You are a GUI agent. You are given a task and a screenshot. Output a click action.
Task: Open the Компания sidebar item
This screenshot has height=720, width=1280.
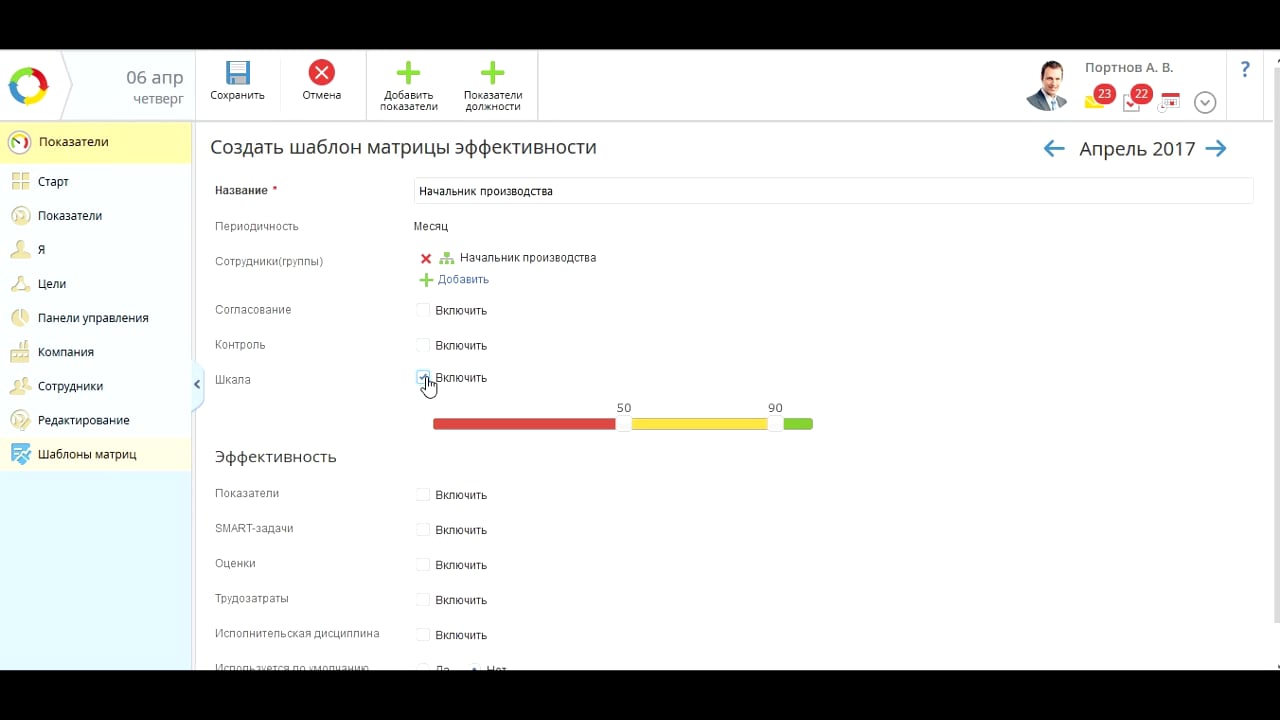[x=96, y=352]
